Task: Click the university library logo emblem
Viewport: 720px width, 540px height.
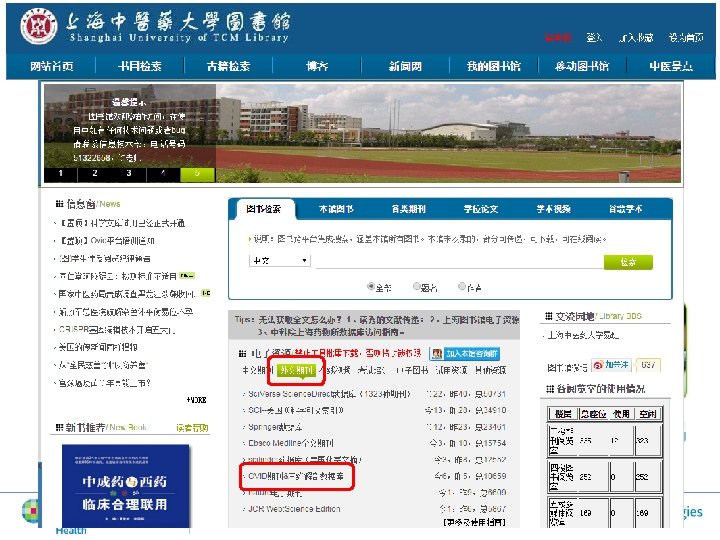Action: click(x=39, y=26)
